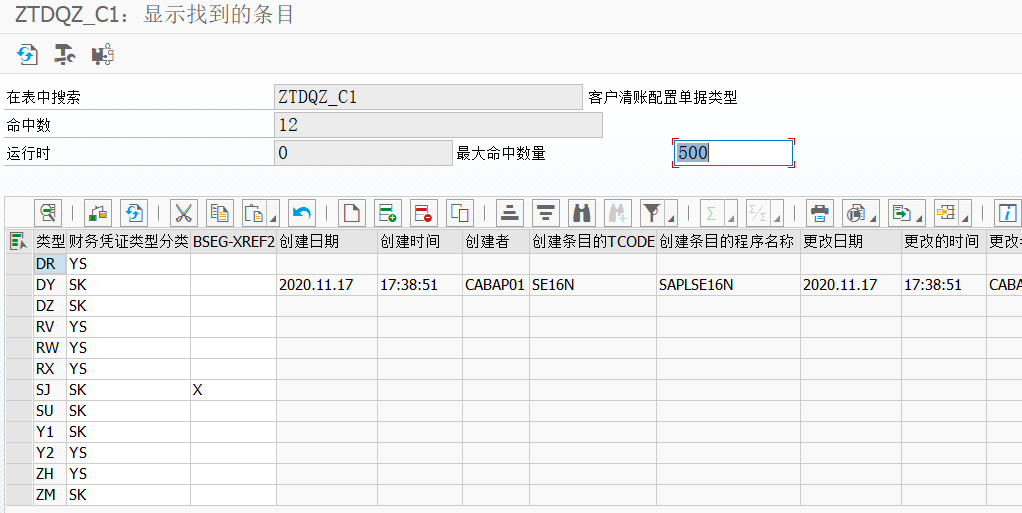Click the RX type cell

tap(50, 369)
